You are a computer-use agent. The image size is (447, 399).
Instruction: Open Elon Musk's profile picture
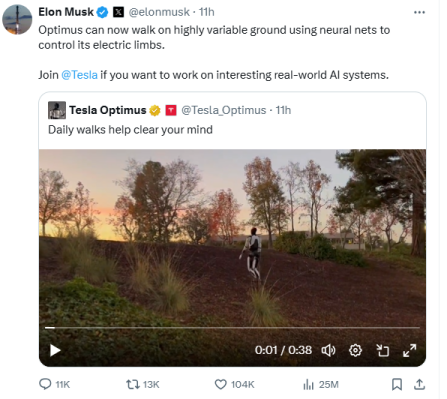(17, 20)
